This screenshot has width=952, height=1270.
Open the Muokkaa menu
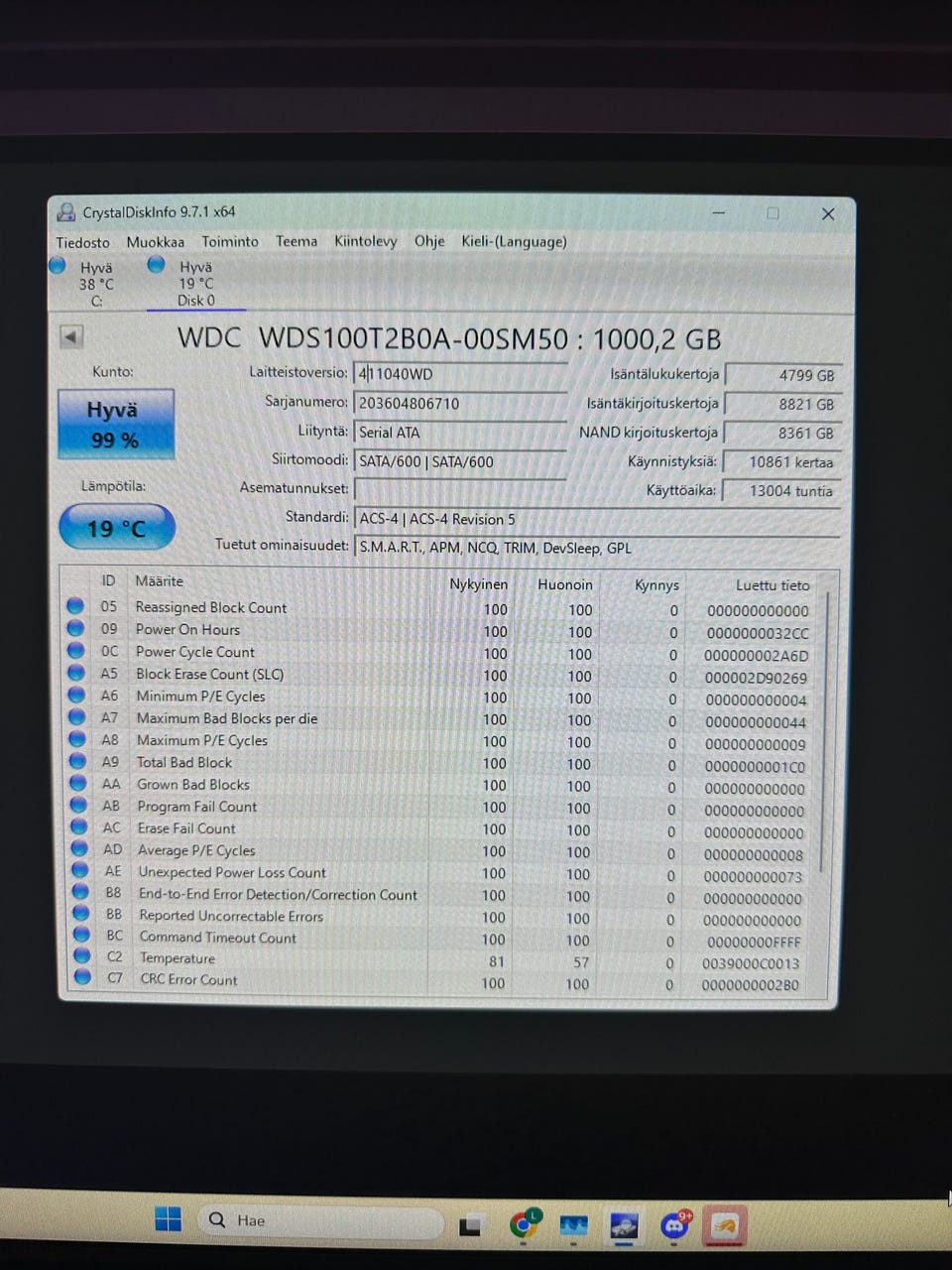click(x=155, y=242)
